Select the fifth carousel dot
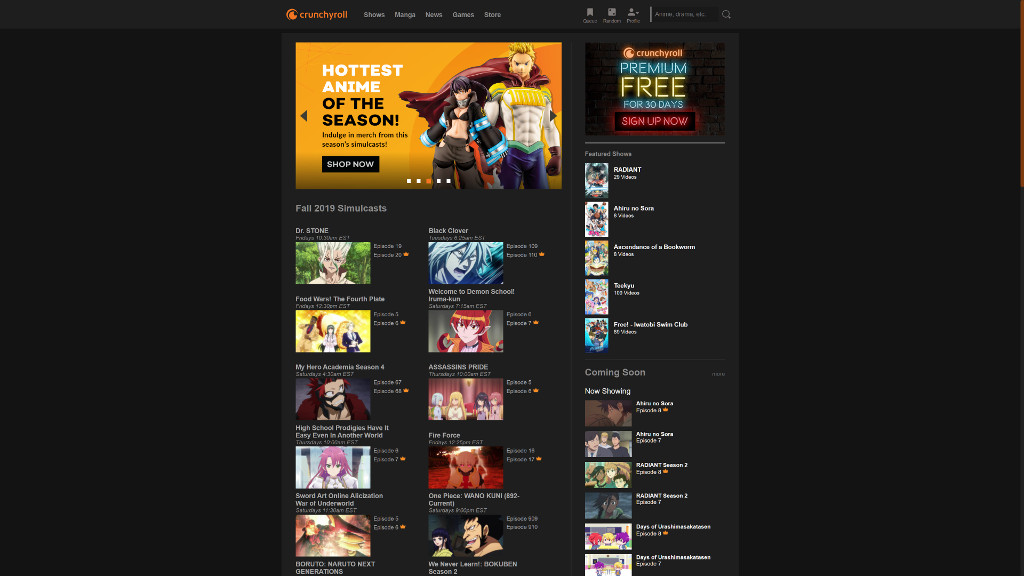The image size is (1024, 576). (448, 181)
